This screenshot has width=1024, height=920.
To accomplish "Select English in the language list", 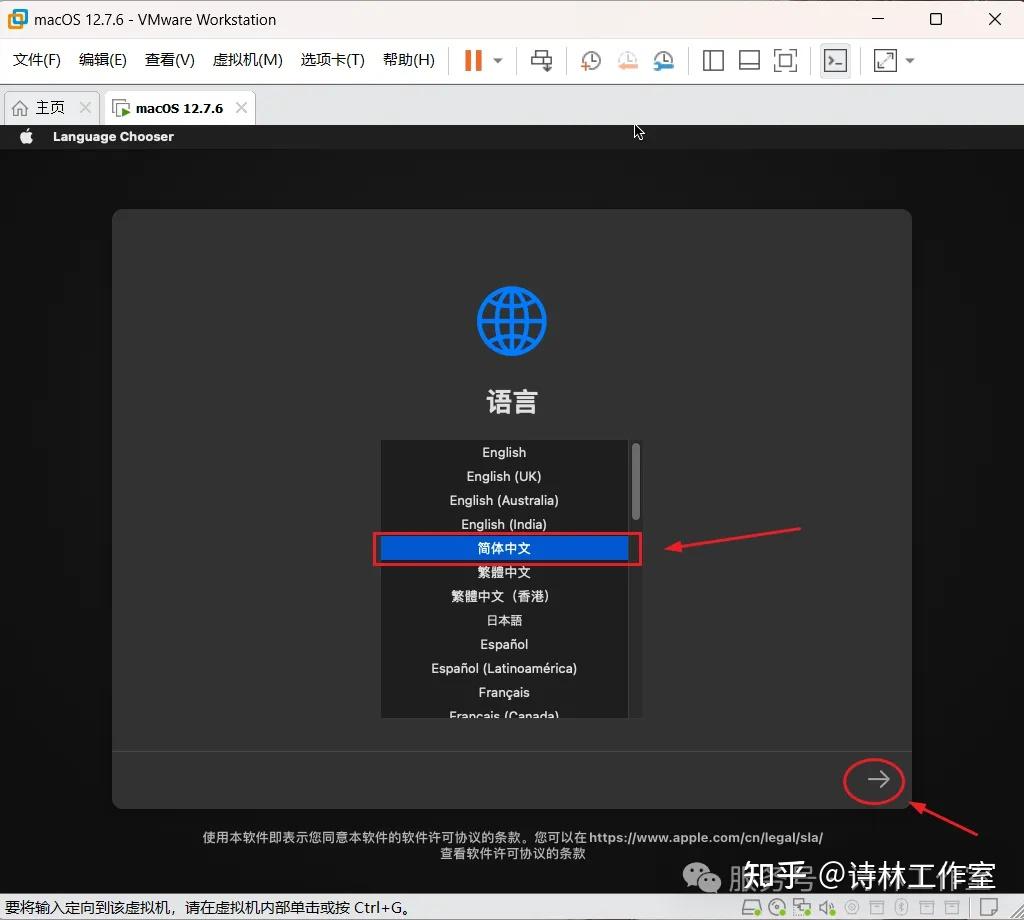I will pyautogui.click(x=504, y=452).
